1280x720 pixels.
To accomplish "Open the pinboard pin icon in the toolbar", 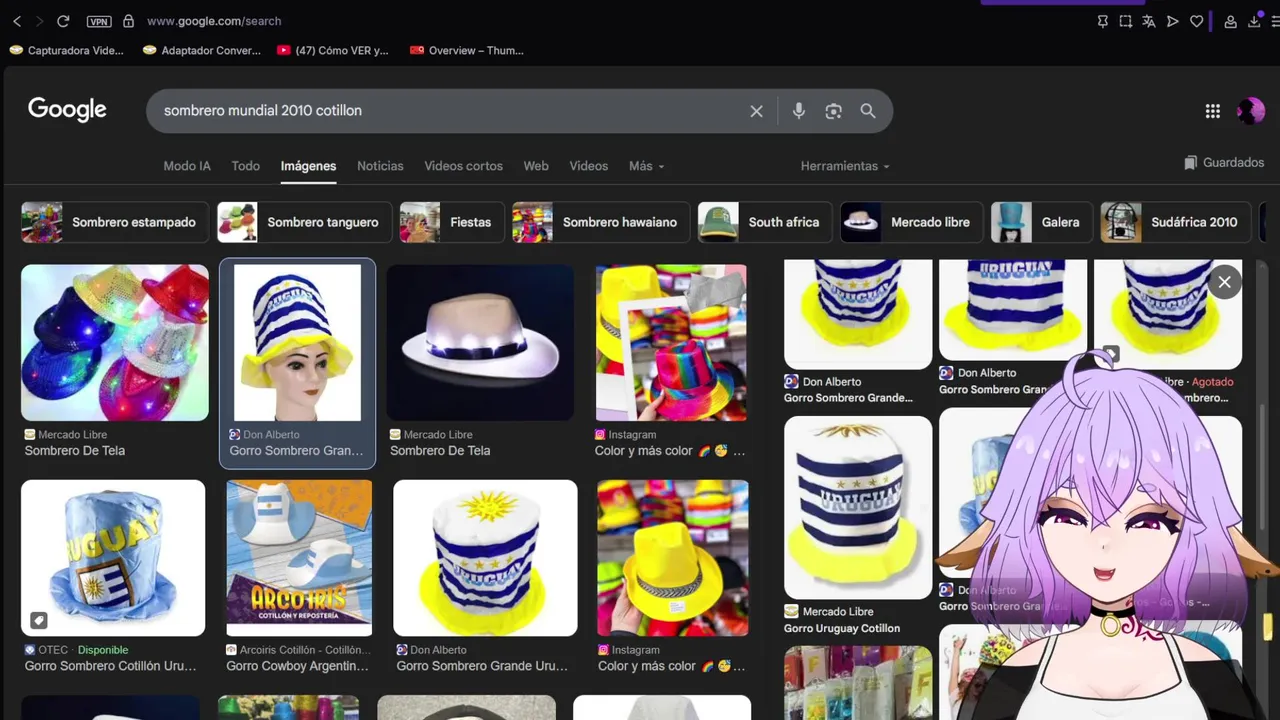I will [1103, 21].
